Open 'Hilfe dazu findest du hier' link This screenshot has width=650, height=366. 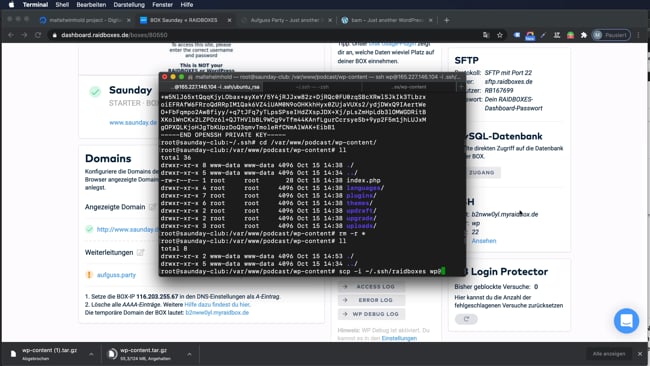pyautogui.click(x=217, y=305)
